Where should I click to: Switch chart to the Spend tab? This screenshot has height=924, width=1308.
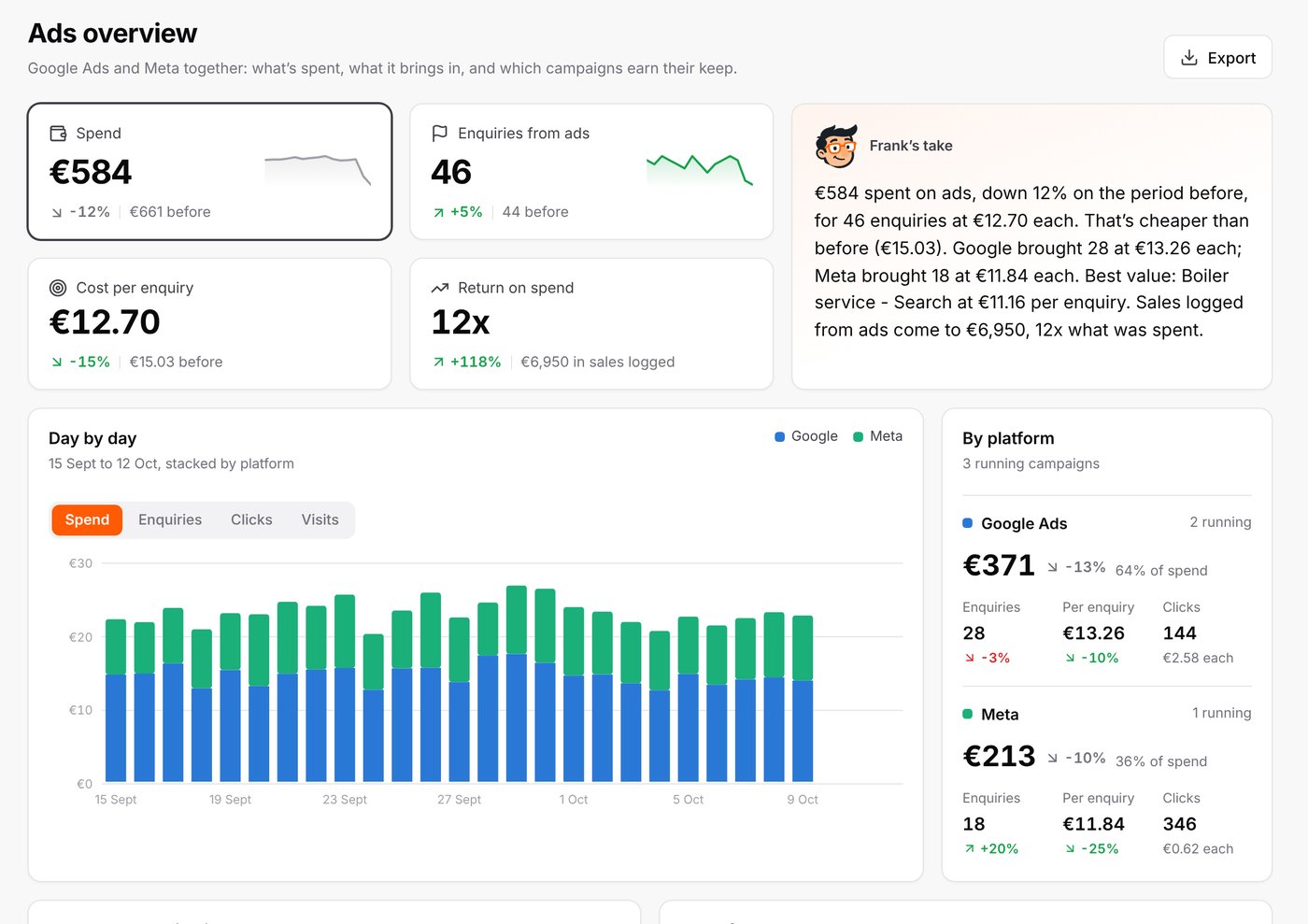click(x=87, y=519)
